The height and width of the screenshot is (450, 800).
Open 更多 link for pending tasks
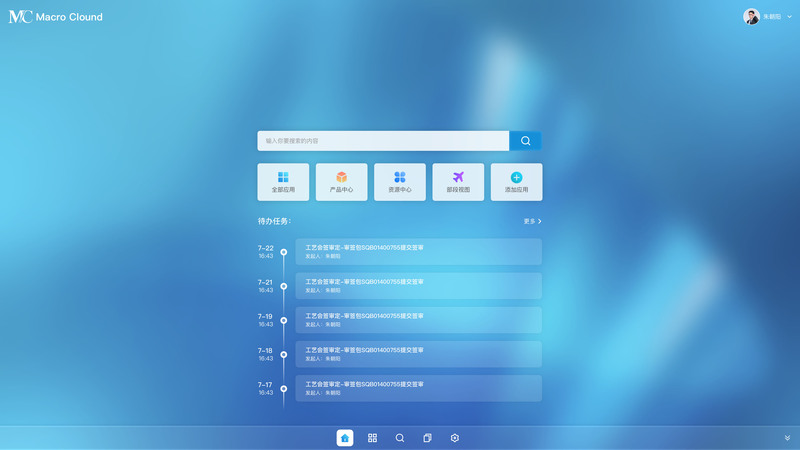pyautogui.click(x=532, y=221)
